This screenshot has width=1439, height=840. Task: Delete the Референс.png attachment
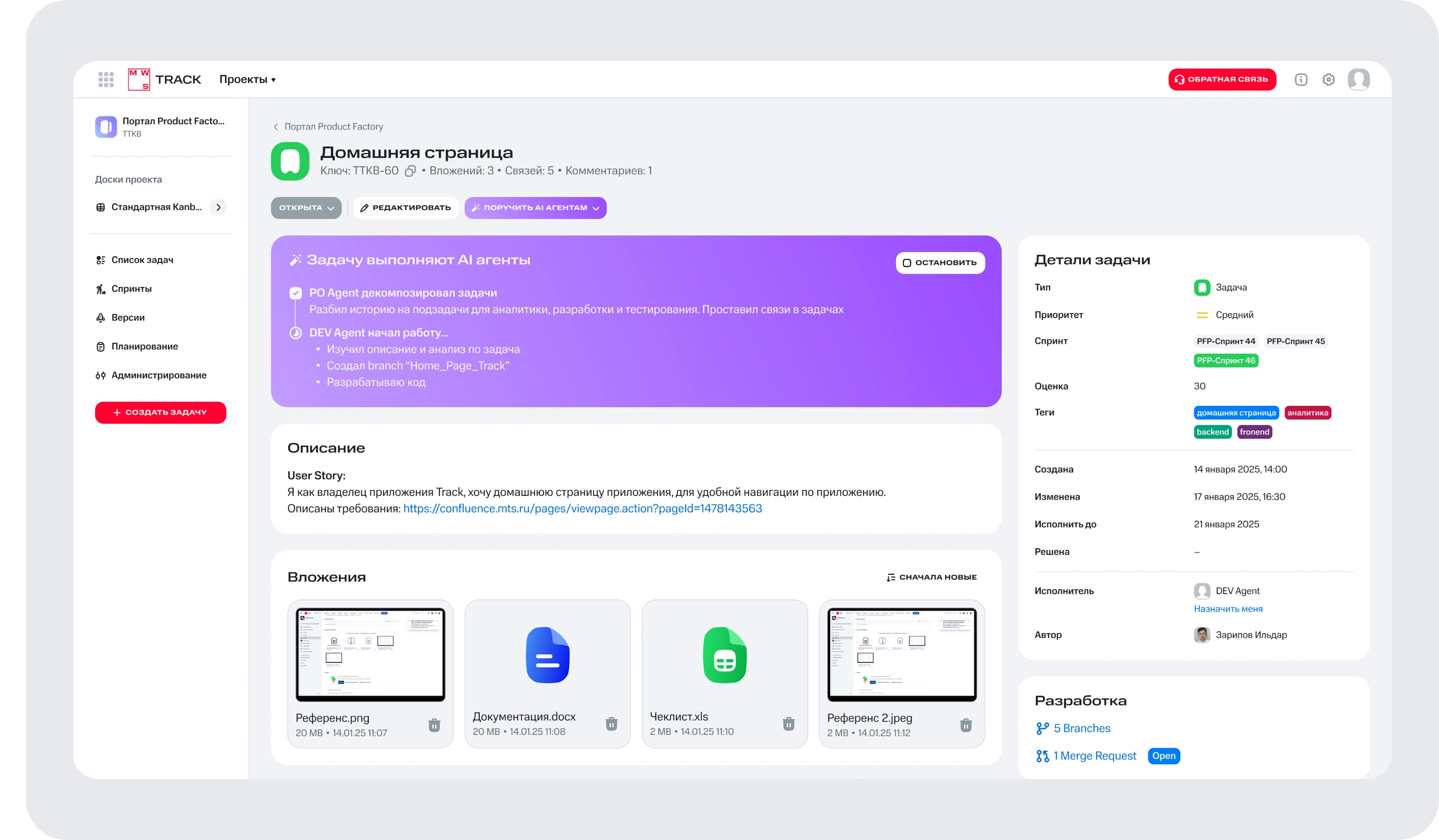pyautogui.click(x=434, y=725)
